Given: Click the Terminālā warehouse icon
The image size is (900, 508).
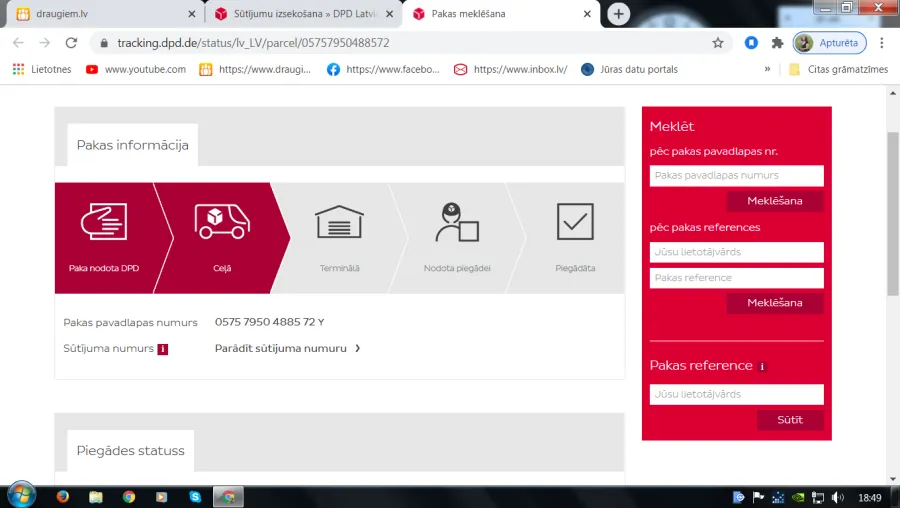Looking at the screenshot, I should [339, 222].
